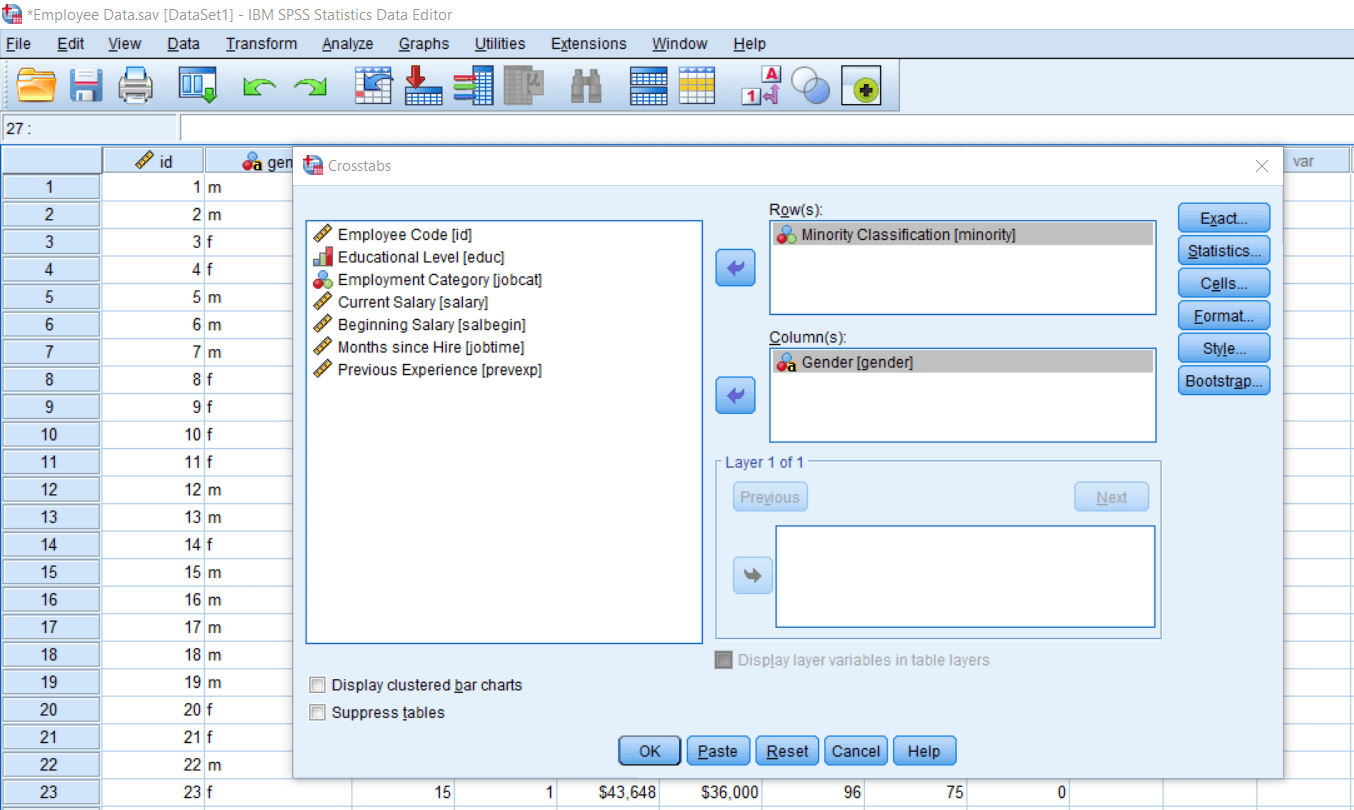Screen dimensions: 1354x810
Task: Open the Statistics options button
Action: tap(1224, 251)
